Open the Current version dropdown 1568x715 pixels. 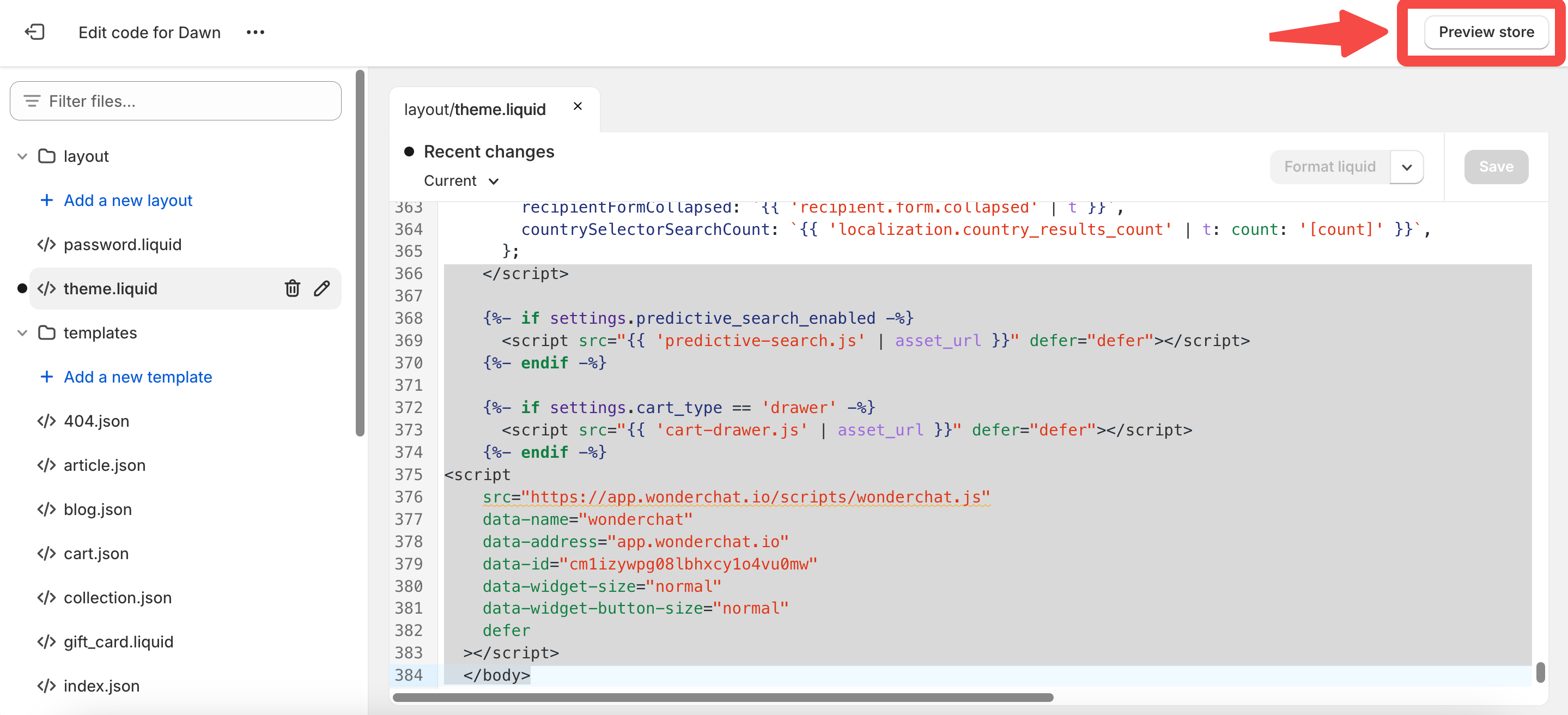coord(461,181)
